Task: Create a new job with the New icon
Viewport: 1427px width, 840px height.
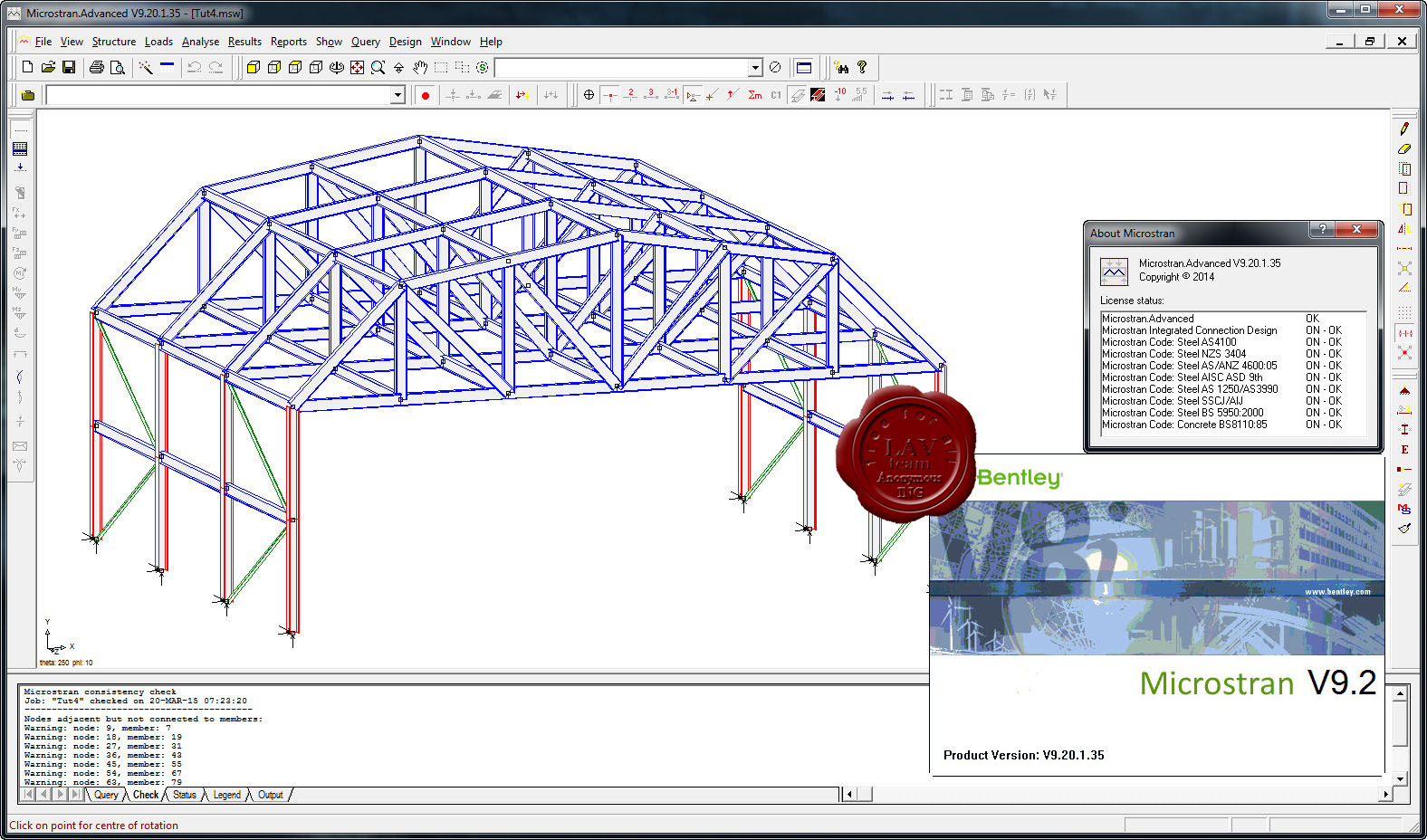Action: pos(27,67)
